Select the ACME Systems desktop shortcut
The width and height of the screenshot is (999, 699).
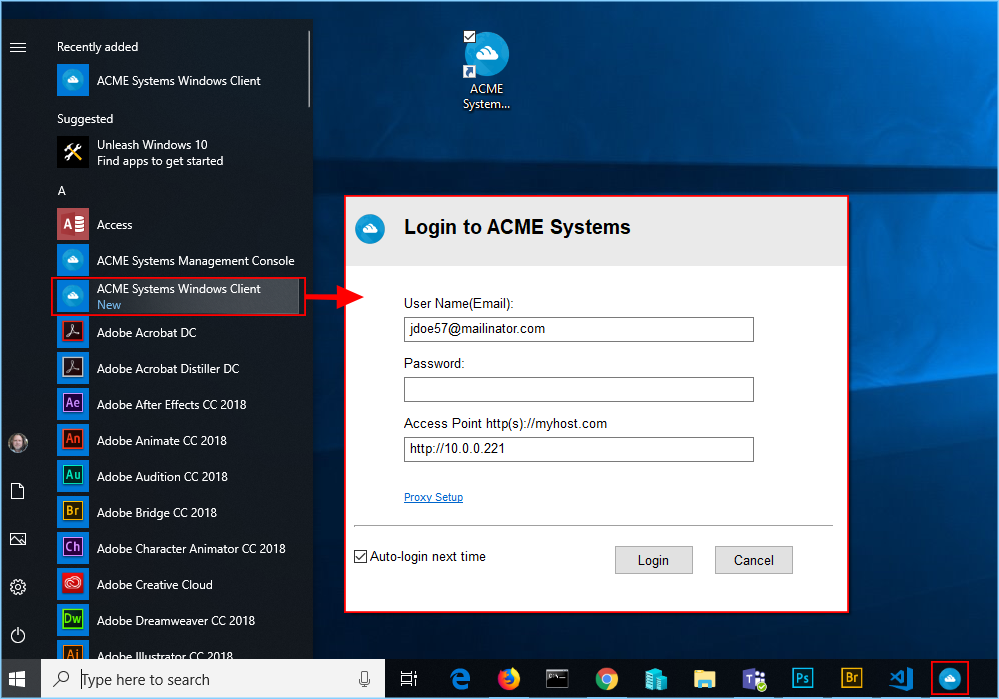(486, 71)
